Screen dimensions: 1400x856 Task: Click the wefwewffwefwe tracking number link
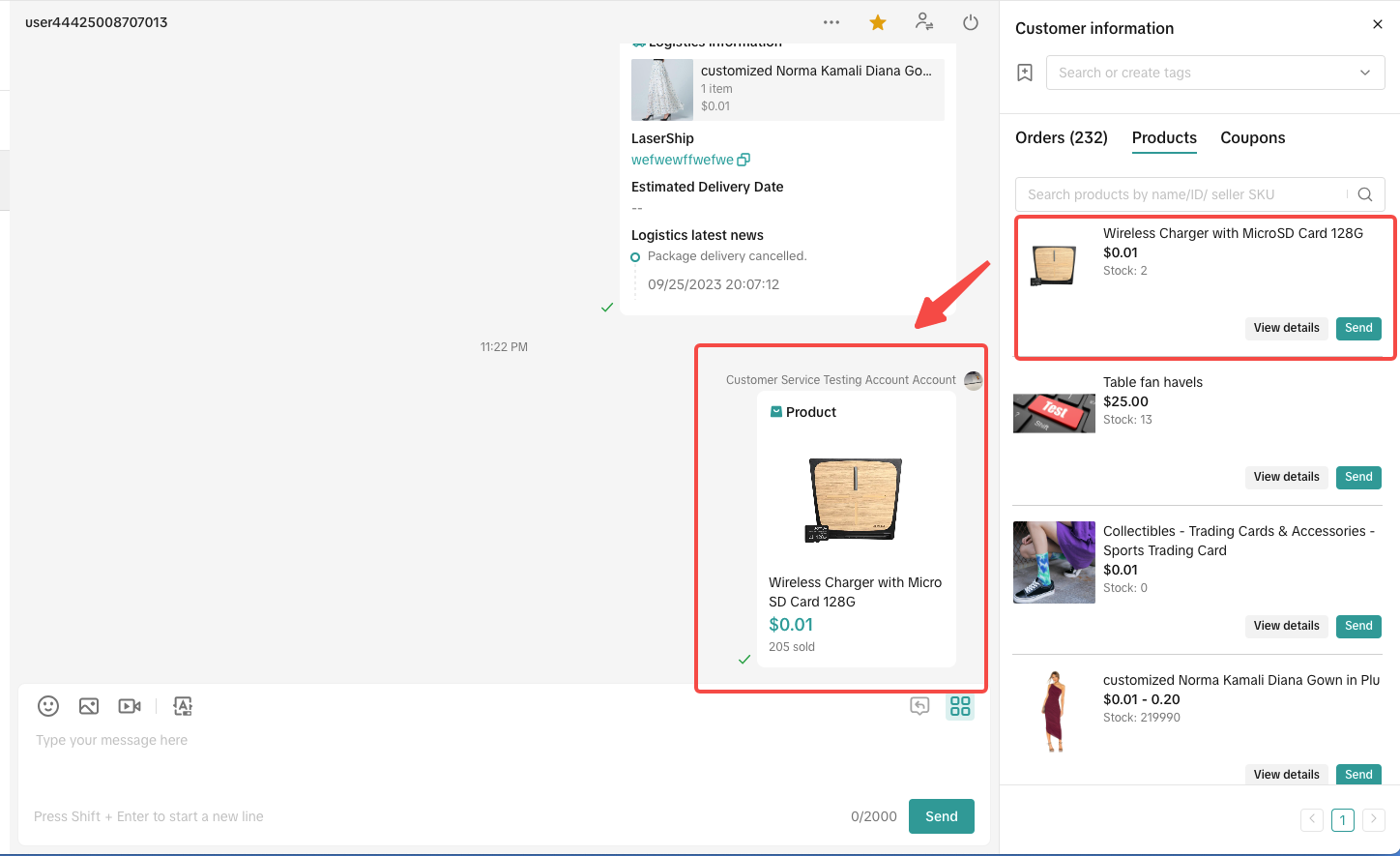click(683, 160)
